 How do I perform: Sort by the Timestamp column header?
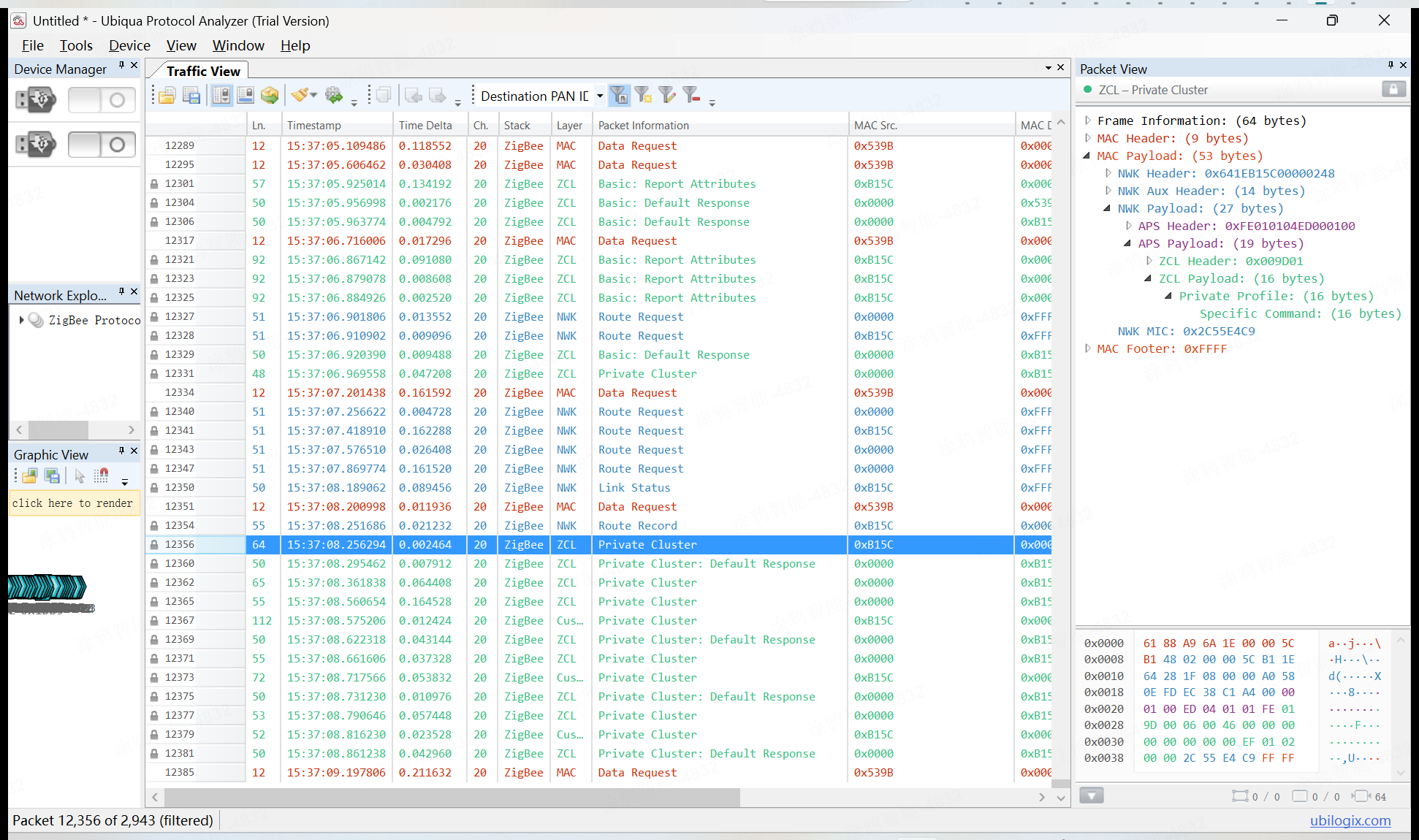(x=338, y=125)
